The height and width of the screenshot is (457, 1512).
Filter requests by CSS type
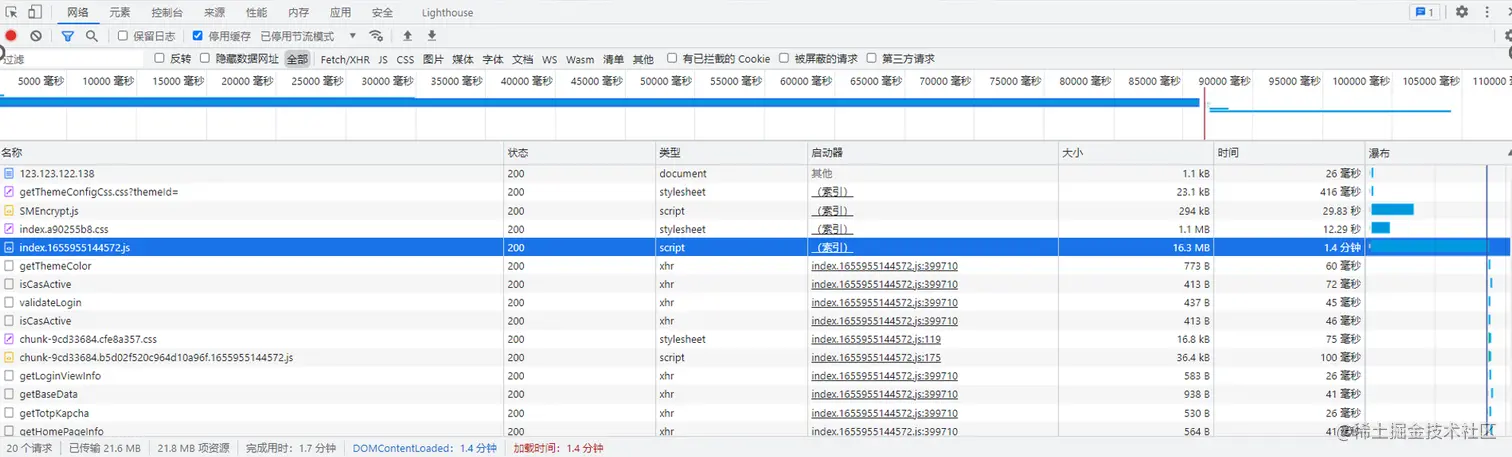point(405,59)
